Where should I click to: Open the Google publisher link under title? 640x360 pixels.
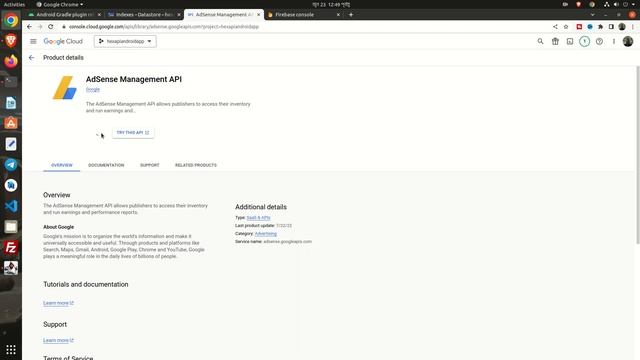pyautogui.click(x=93, y=89)
